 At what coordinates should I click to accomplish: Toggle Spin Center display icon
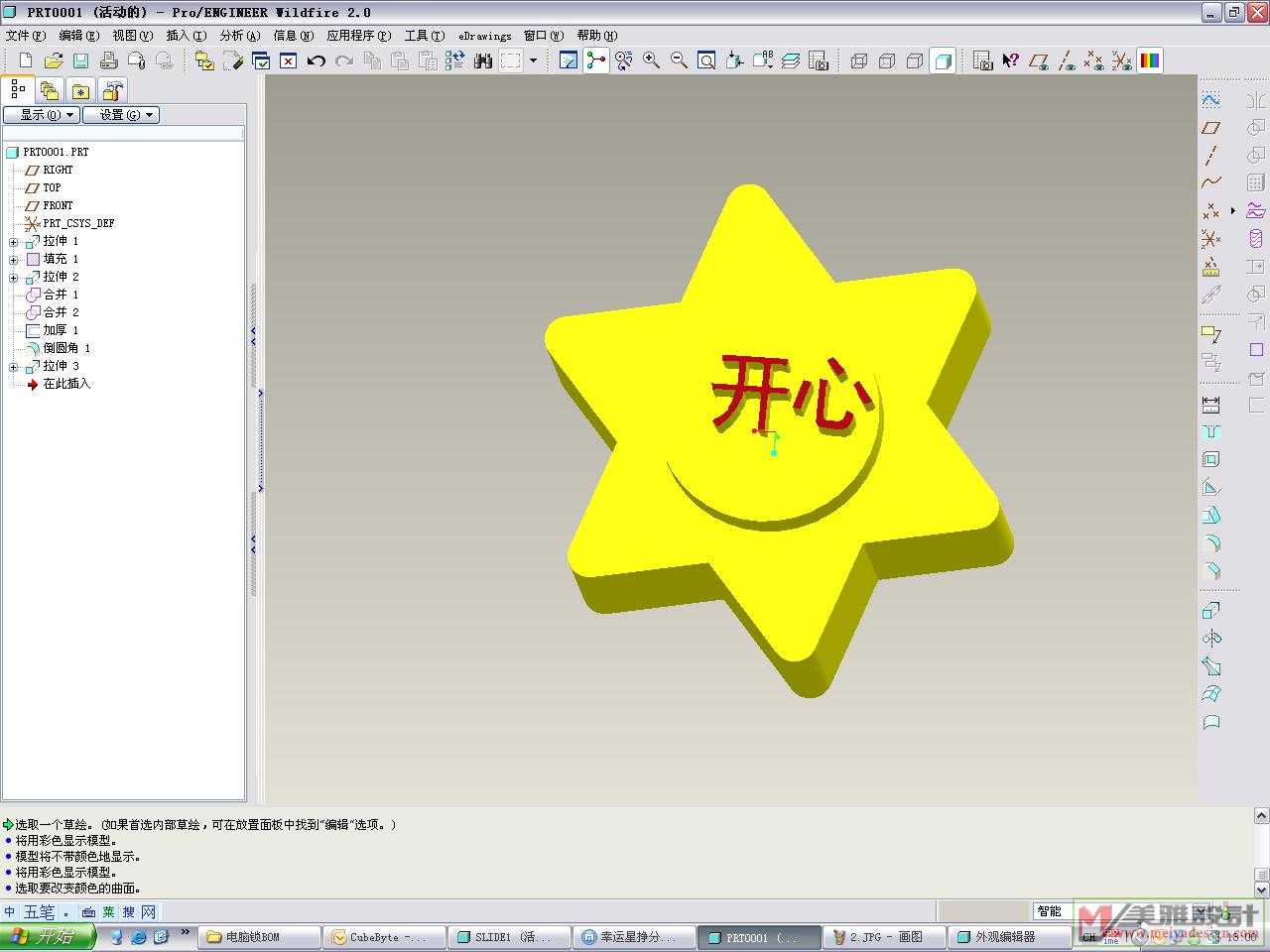click(x=596, y=60)
